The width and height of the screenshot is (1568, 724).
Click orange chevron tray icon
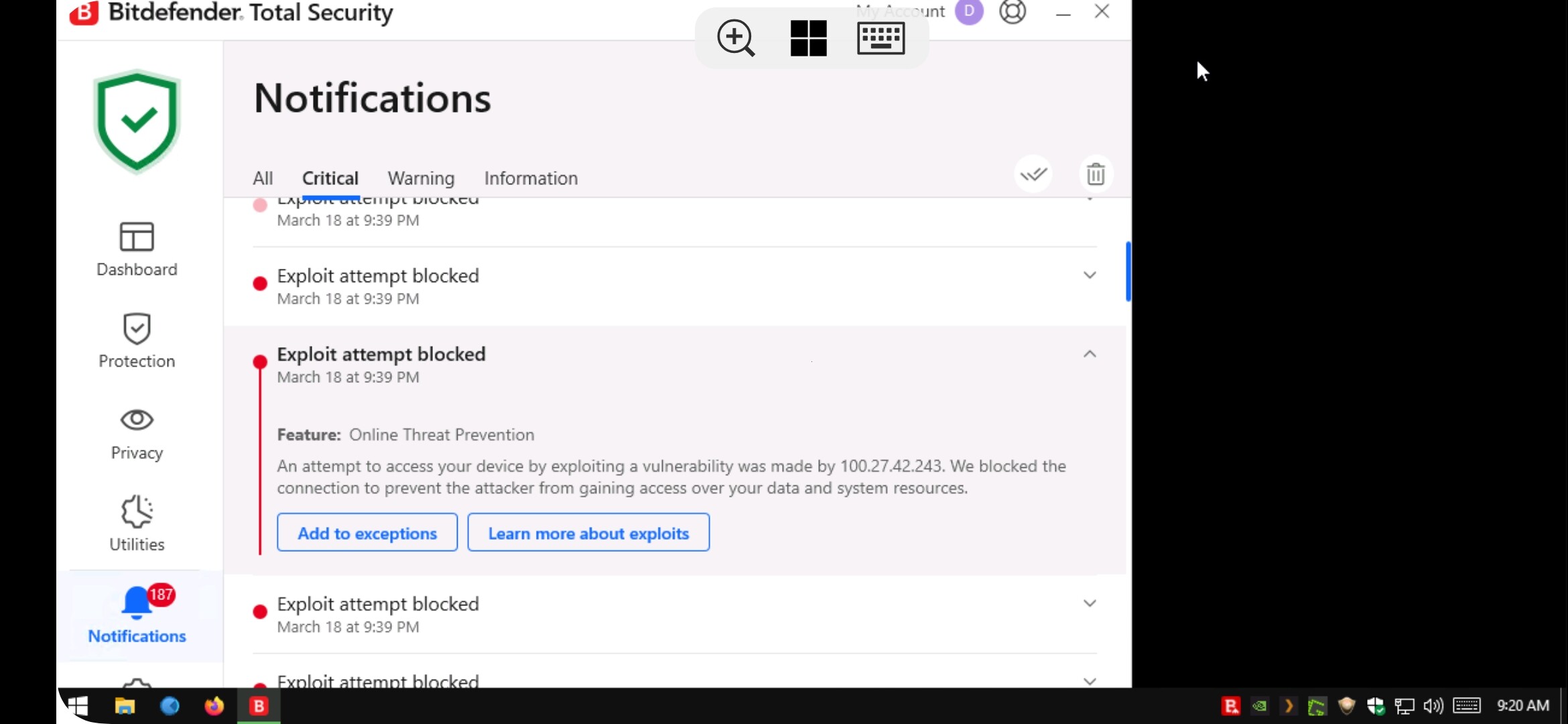1288,706
